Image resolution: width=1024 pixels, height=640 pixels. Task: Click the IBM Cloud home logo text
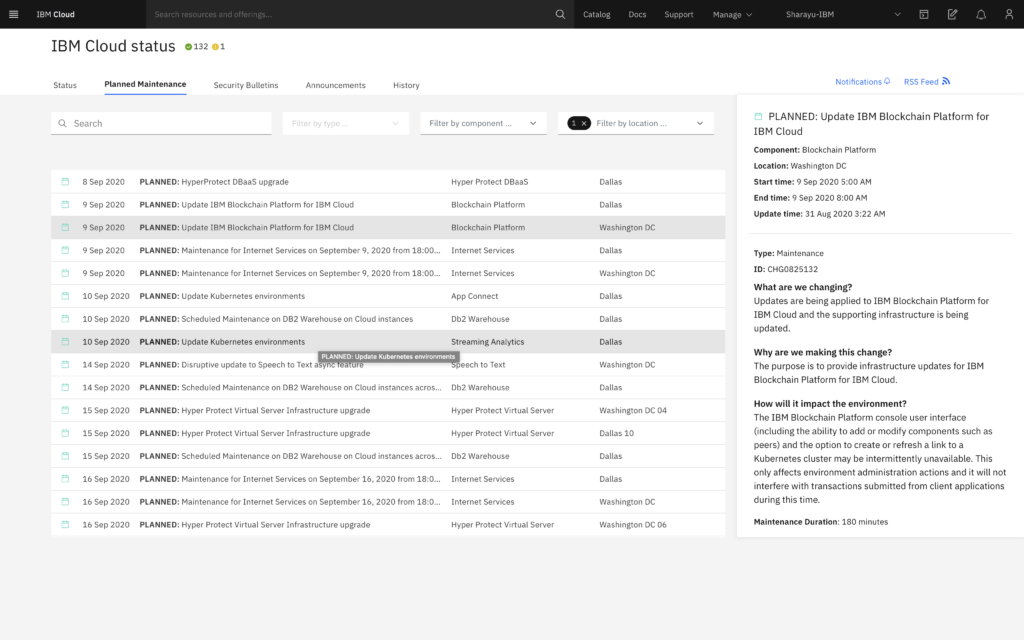click(x=56, y=14)
